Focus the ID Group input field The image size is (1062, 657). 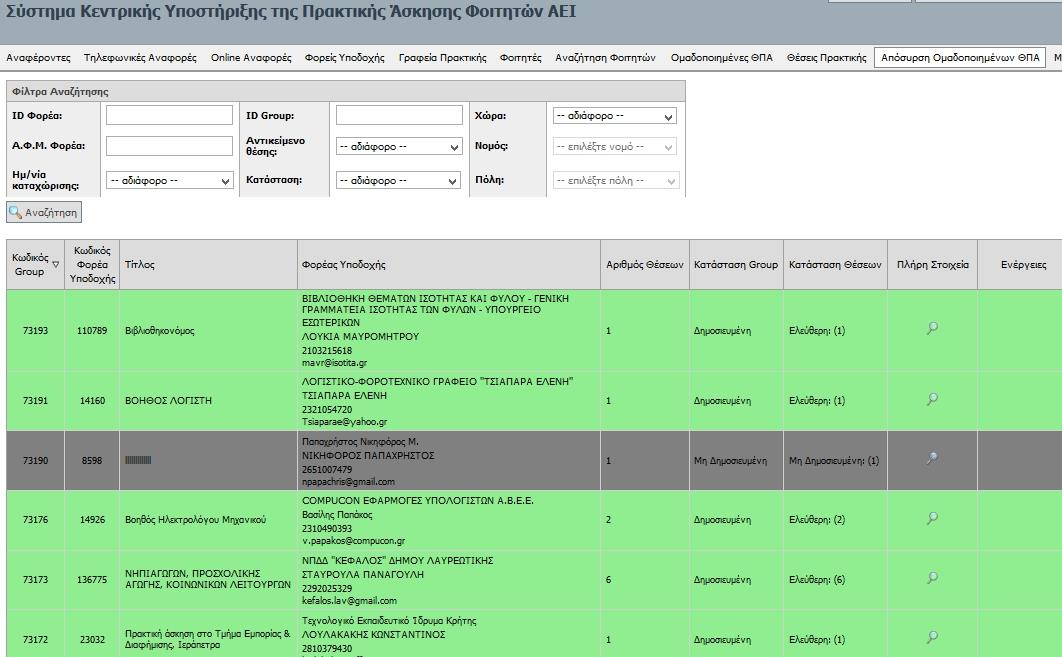(x=399, y=115)
